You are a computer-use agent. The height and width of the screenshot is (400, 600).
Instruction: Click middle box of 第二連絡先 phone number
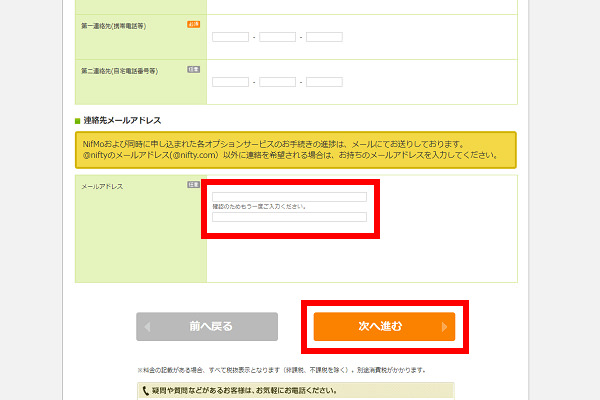tap(277, 82)
